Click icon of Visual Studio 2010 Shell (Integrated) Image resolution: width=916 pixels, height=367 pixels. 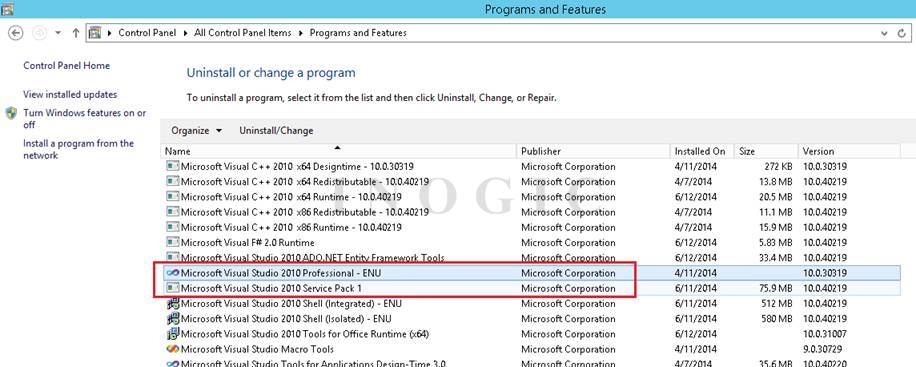coord(172,303)
